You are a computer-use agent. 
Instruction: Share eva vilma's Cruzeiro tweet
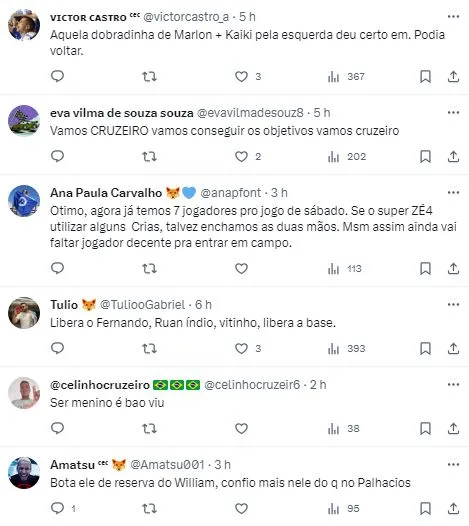453,157
